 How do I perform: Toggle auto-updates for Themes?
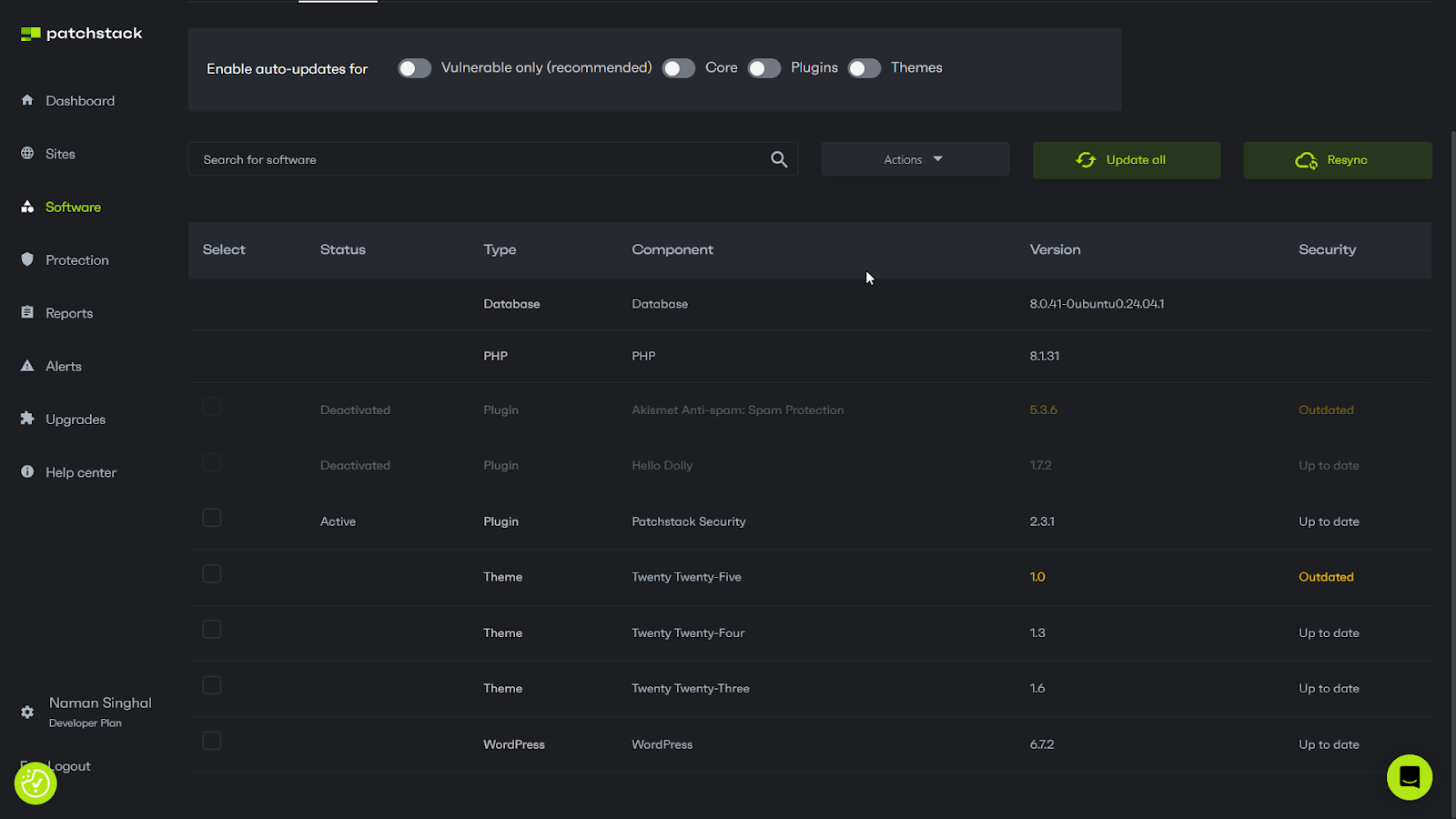(864, 68)
